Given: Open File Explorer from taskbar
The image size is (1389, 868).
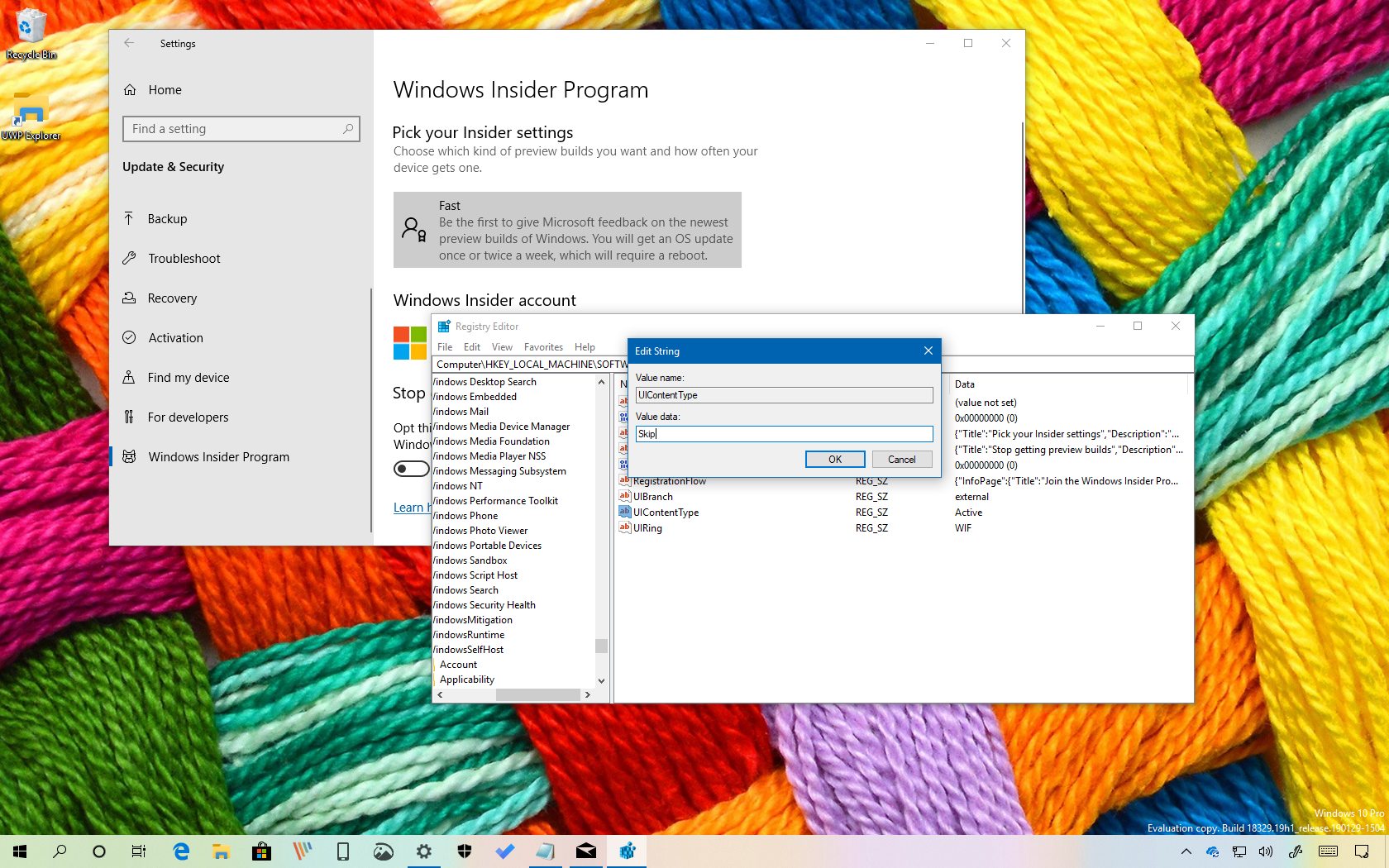Looking at the screenshot, I should tap(221, 851).
